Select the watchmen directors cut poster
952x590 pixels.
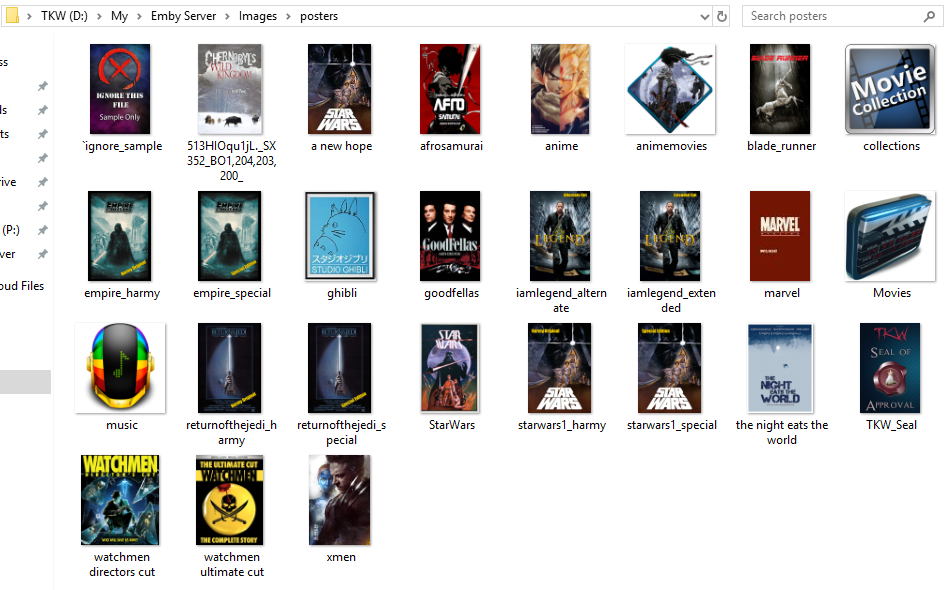(x=120, y=500)
